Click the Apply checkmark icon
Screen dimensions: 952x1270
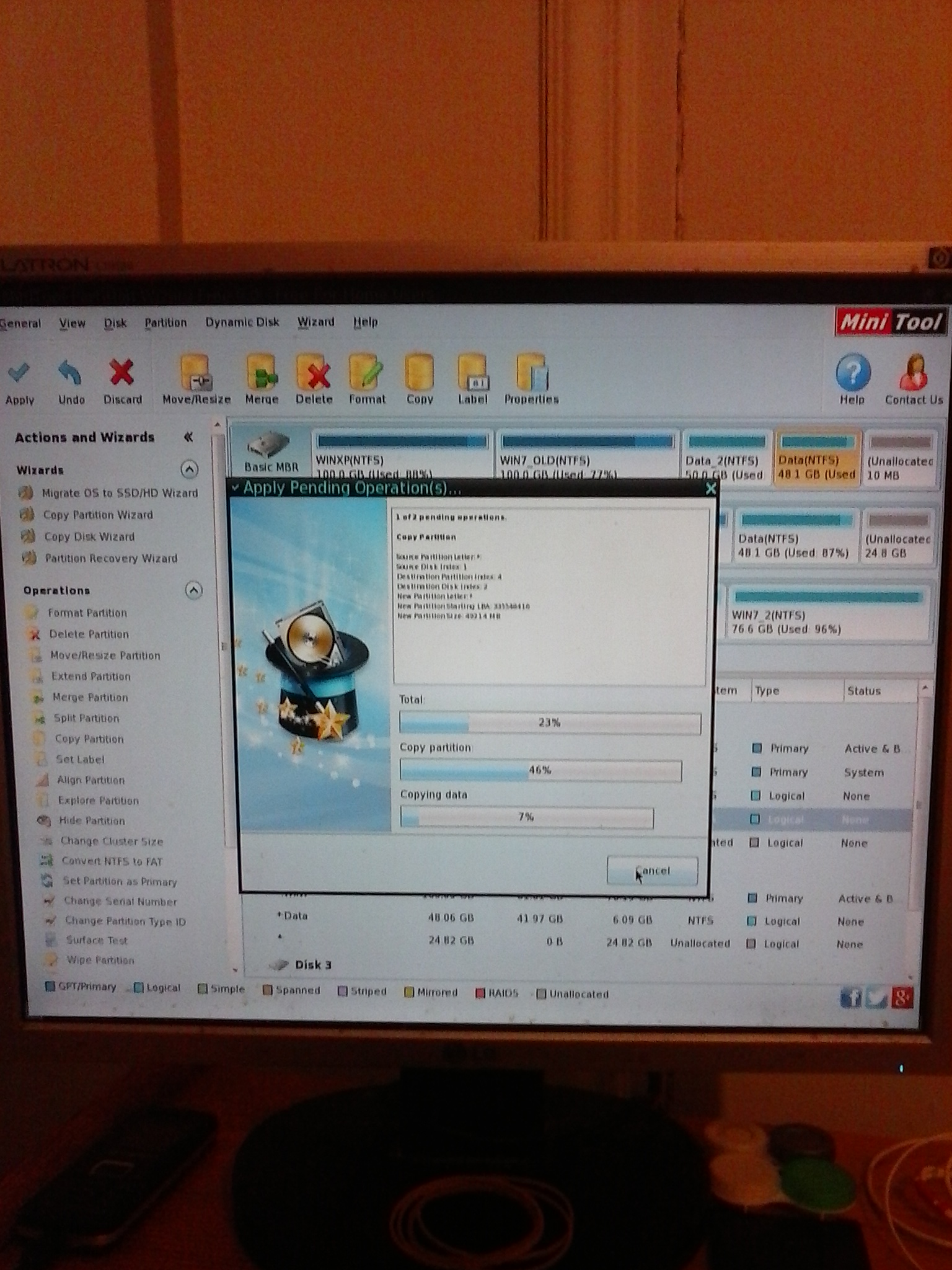click(19, 372)
